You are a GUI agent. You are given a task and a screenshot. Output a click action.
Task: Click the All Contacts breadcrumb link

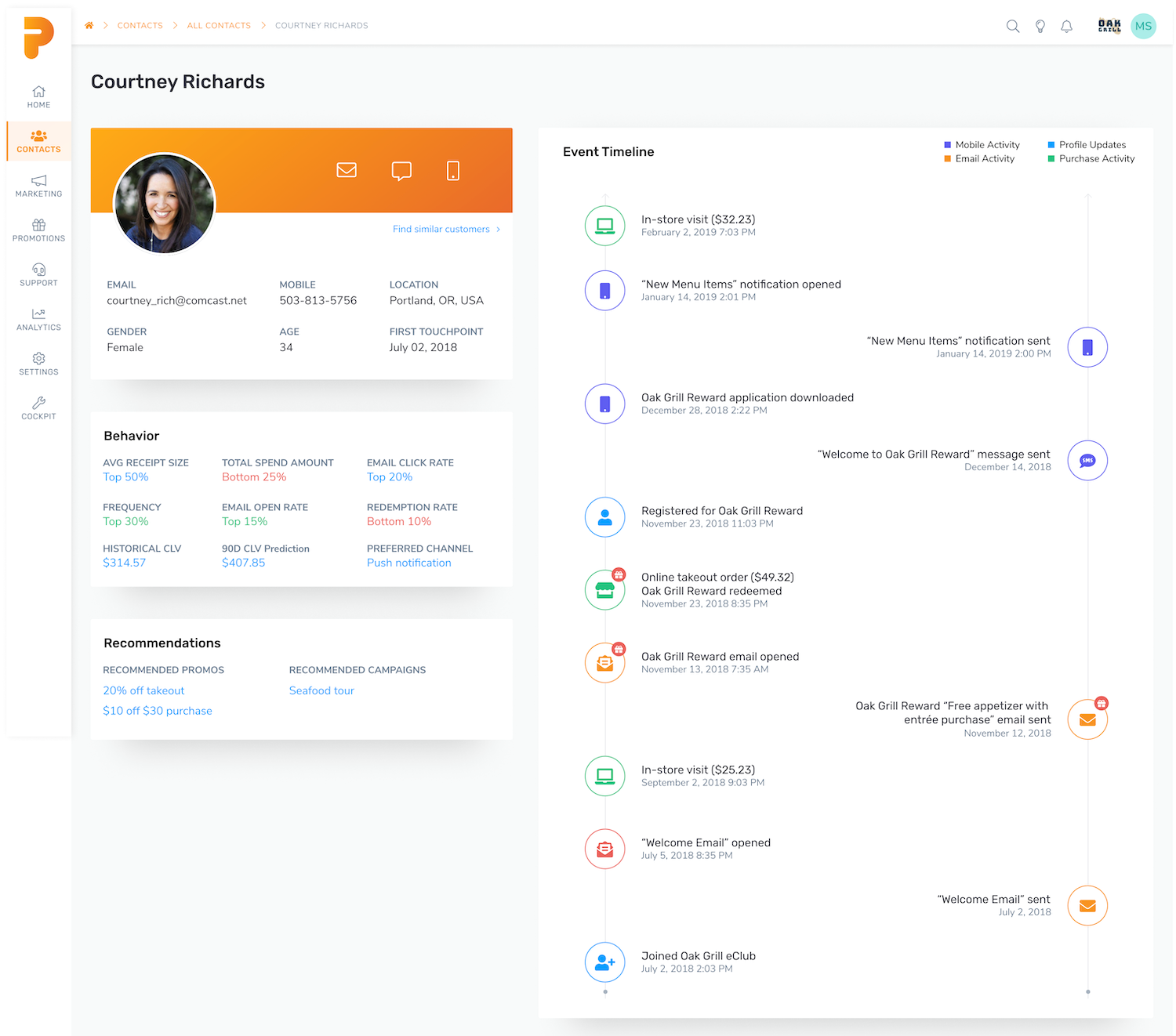coord(219,26)
